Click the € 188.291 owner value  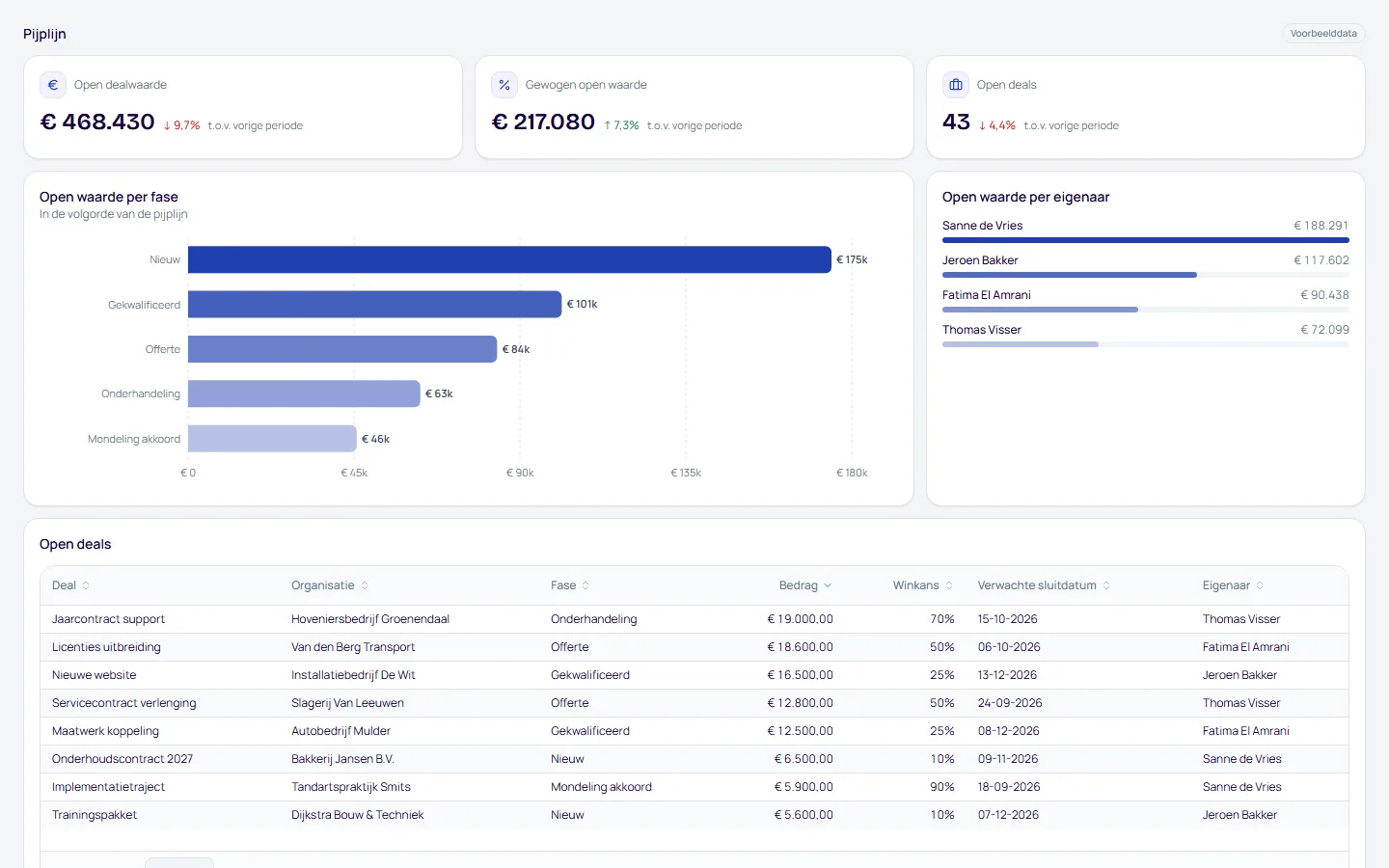coord(1321,226)
